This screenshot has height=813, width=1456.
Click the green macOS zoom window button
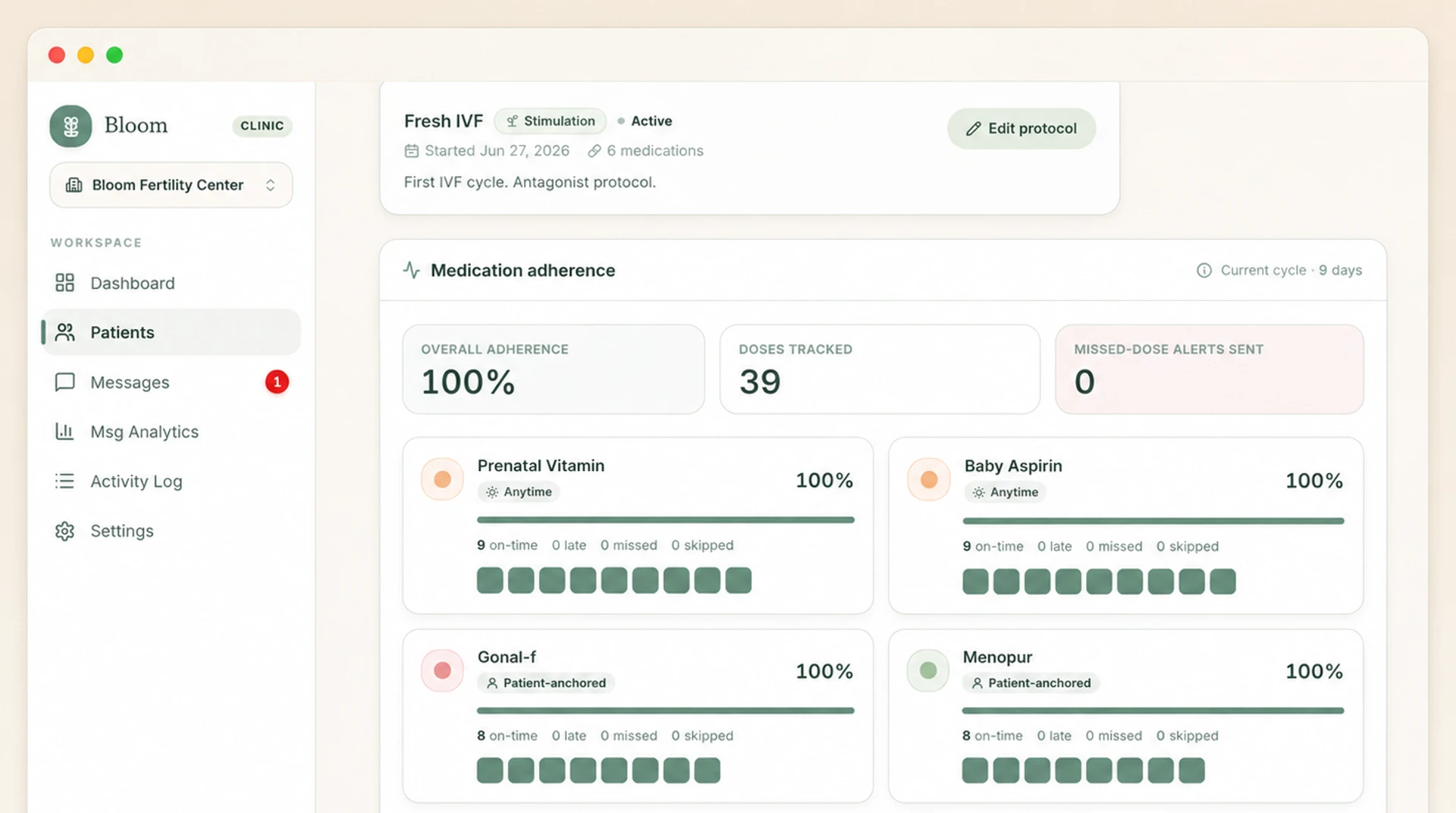coord(115,55)
